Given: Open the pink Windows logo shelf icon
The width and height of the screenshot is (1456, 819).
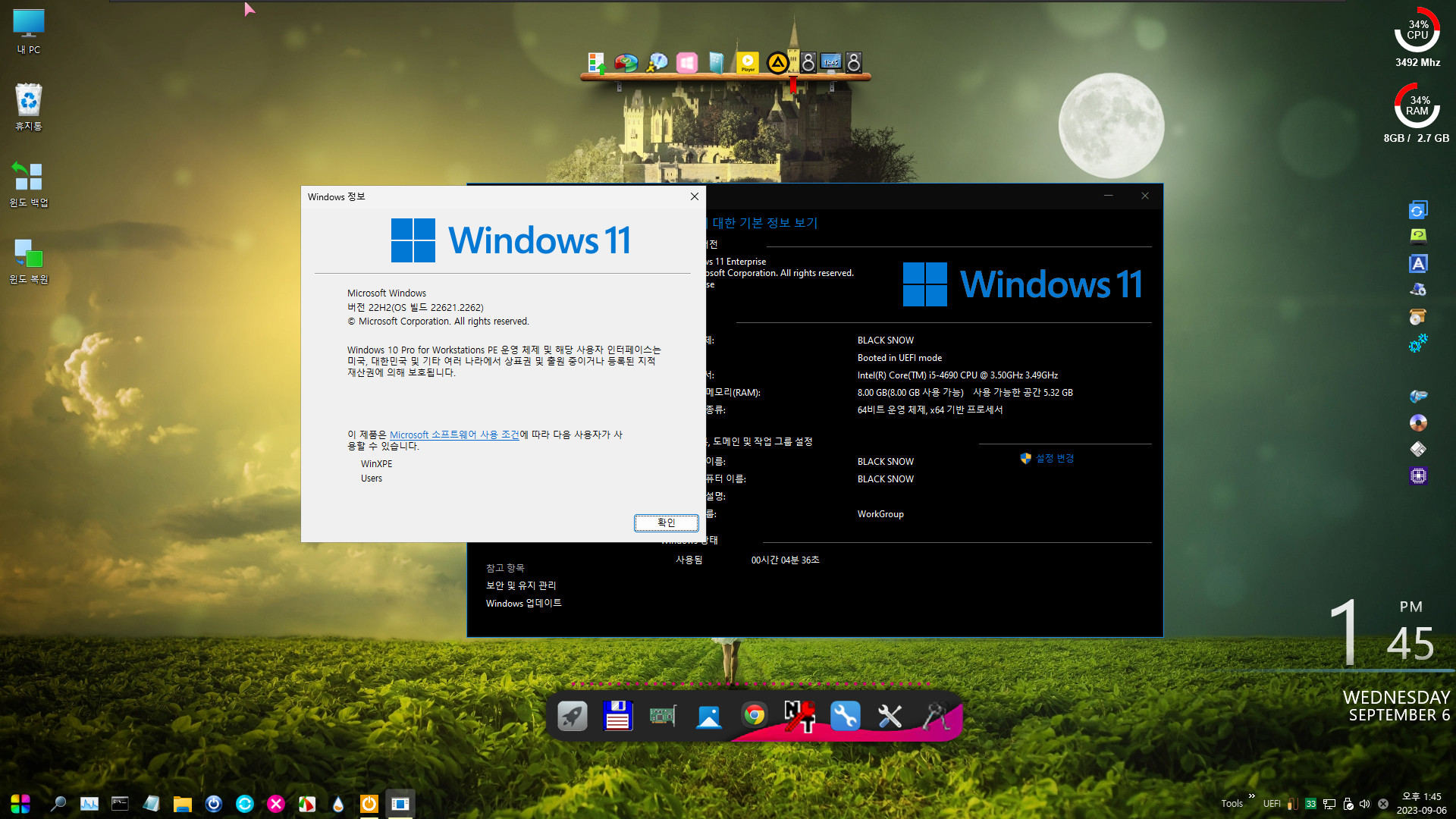Looking at the screenshot, I should point(687,62).
